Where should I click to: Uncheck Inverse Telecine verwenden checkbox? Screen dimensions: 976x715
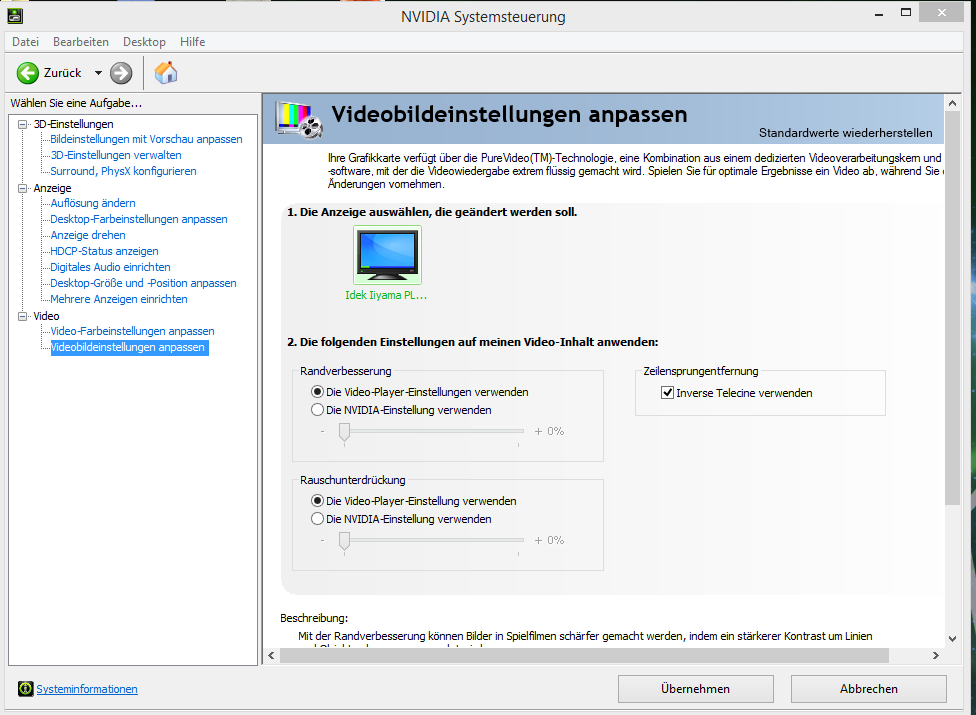[667, 393]
